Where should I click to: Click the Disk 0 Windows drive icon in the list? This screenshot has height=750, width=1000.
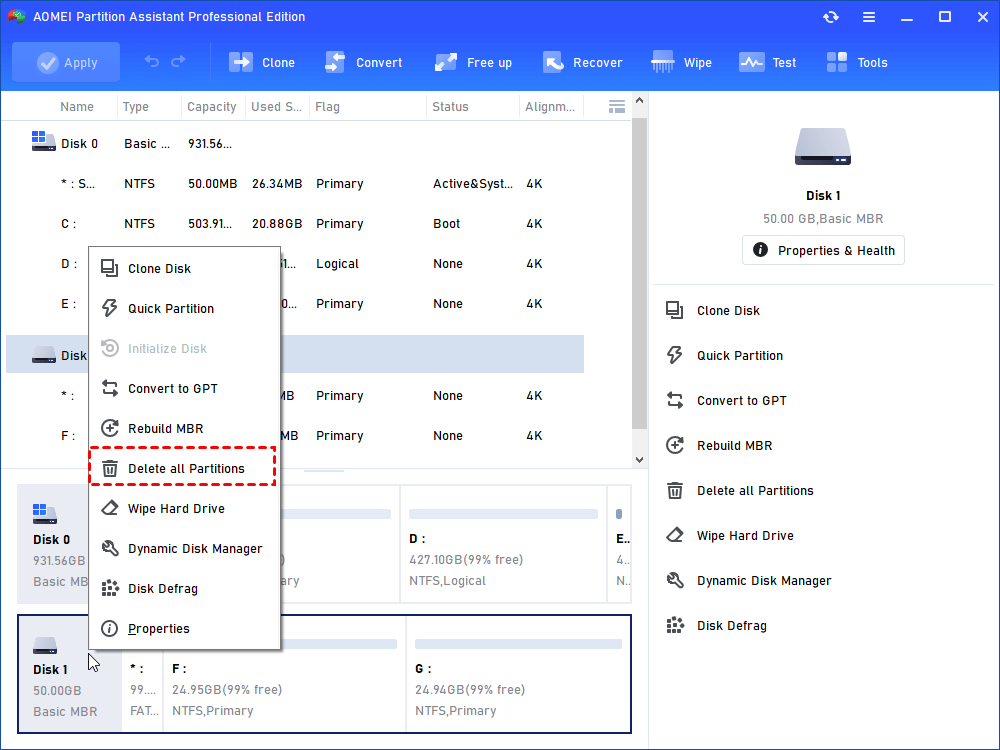[43, 142]
